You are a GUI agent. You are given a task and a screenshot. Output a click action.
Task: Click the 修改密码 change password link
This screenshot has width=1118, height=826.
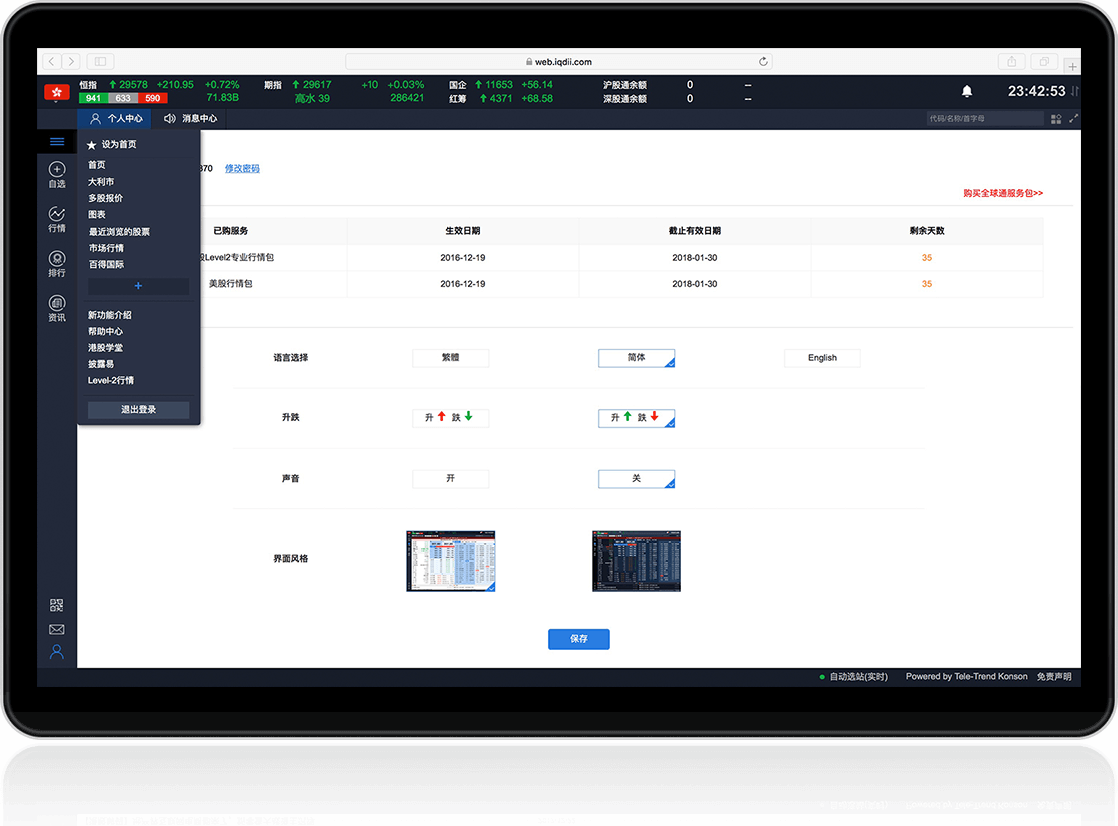coord(242,169)
